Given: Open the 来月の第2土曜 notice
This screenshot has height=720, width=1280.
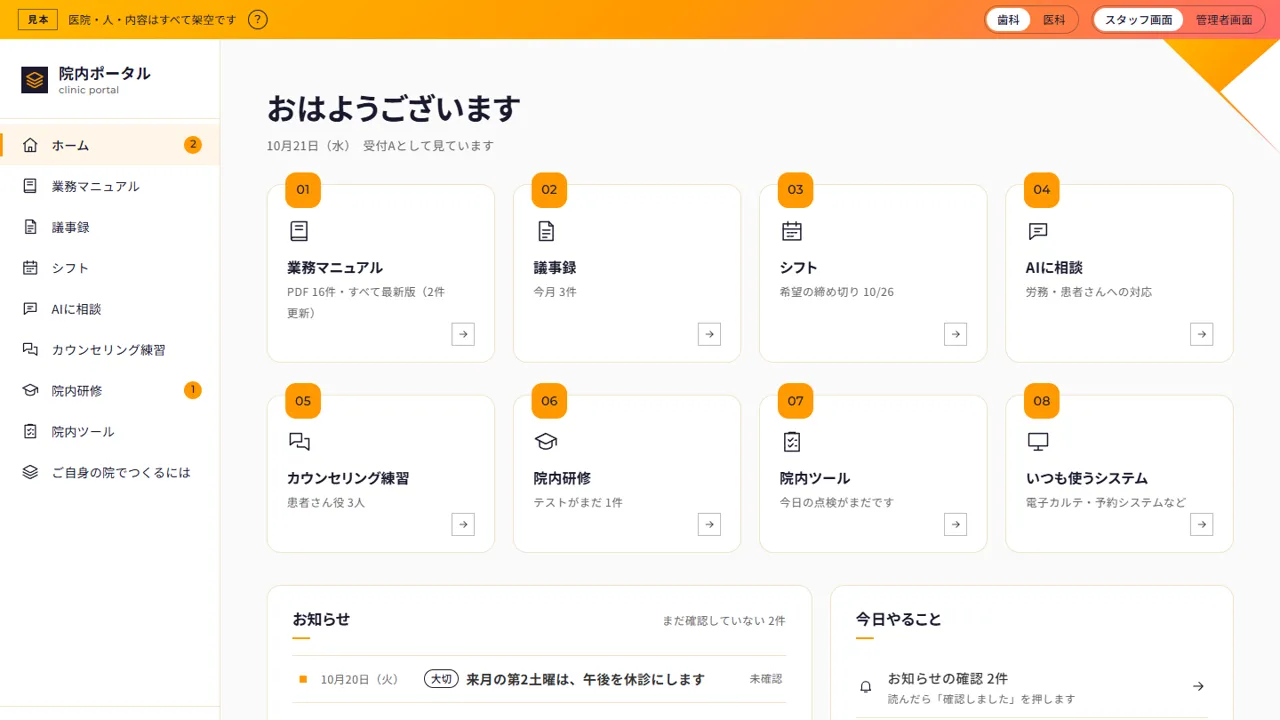Looking at the screenshot, I should click(540, 679).
